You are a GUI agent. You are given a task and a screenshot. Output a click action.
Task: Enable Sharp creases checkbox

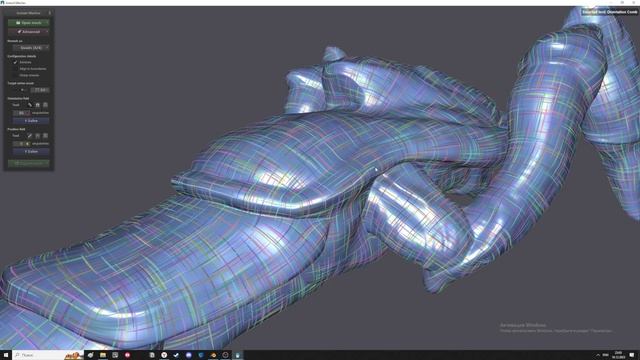click(x=16, y=75)
